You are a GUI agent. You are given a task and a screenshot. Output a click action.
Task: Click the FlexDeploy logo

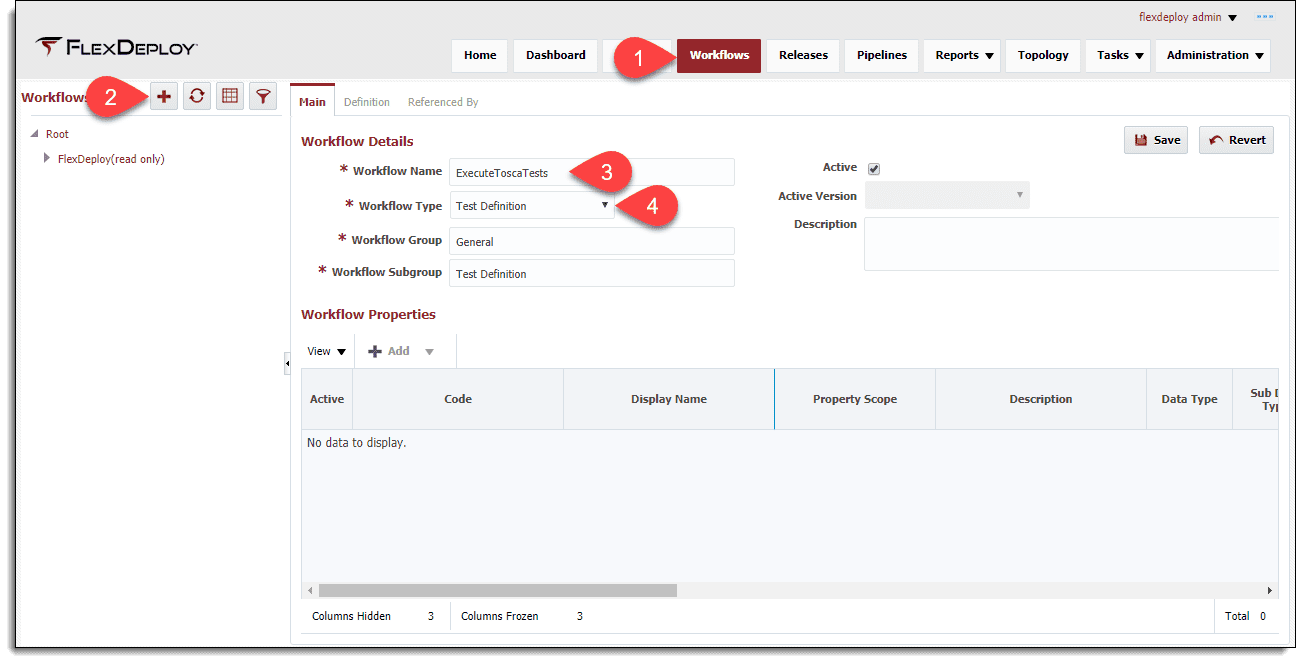pos(116,46)
